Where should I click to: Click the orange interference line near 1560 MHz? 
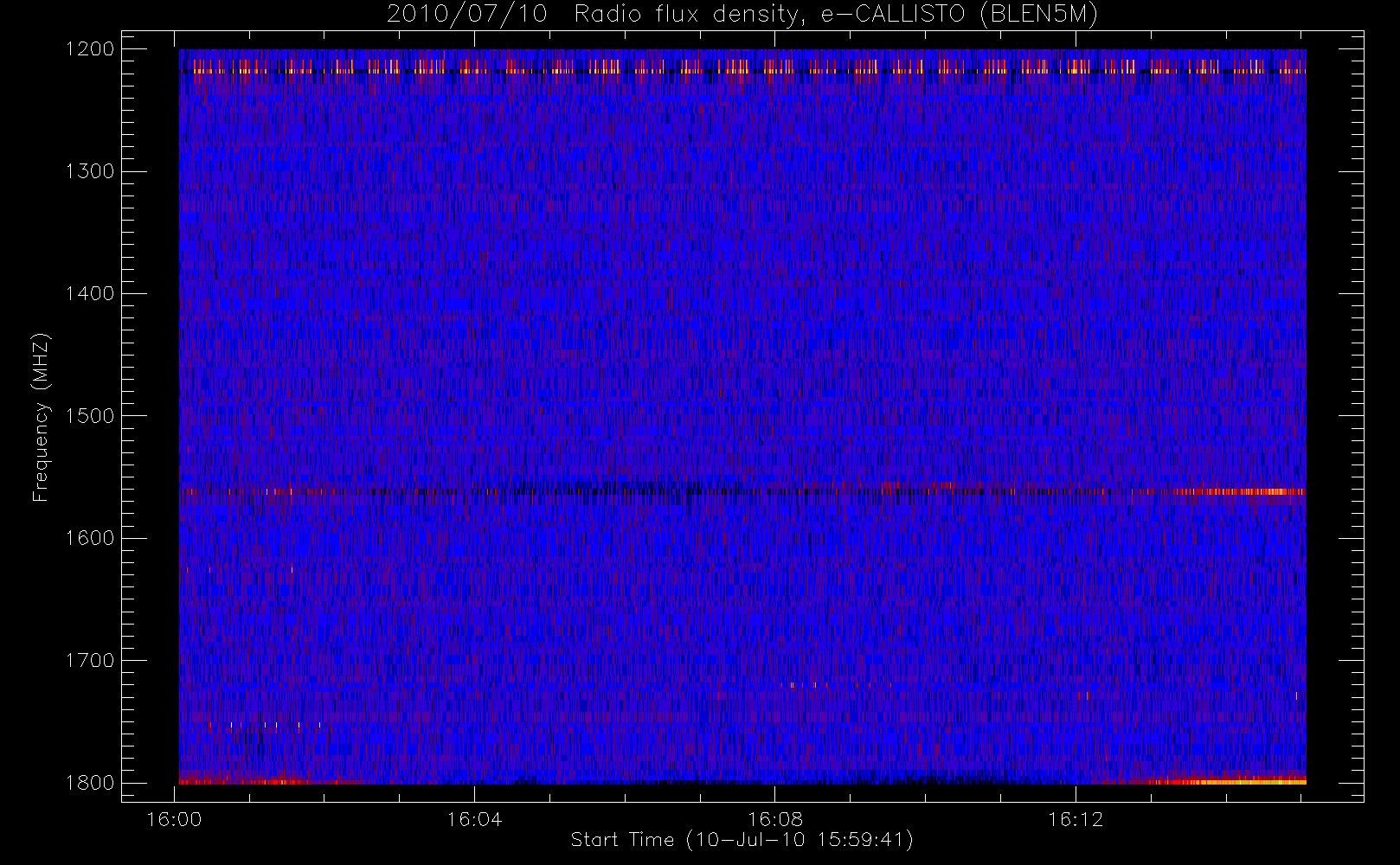tap(1242, 491)
